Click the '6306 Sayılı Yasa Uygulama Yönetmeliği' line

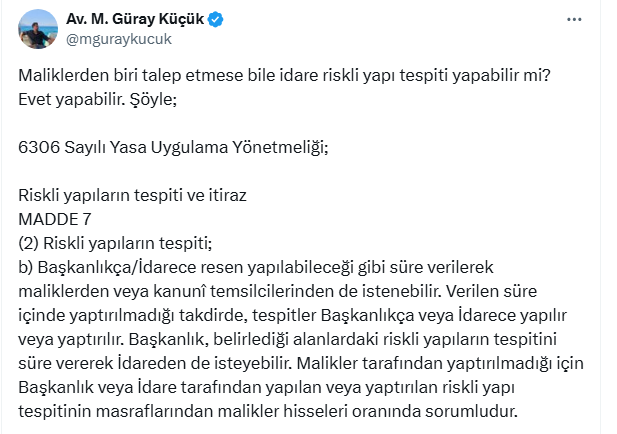(173, 146)
